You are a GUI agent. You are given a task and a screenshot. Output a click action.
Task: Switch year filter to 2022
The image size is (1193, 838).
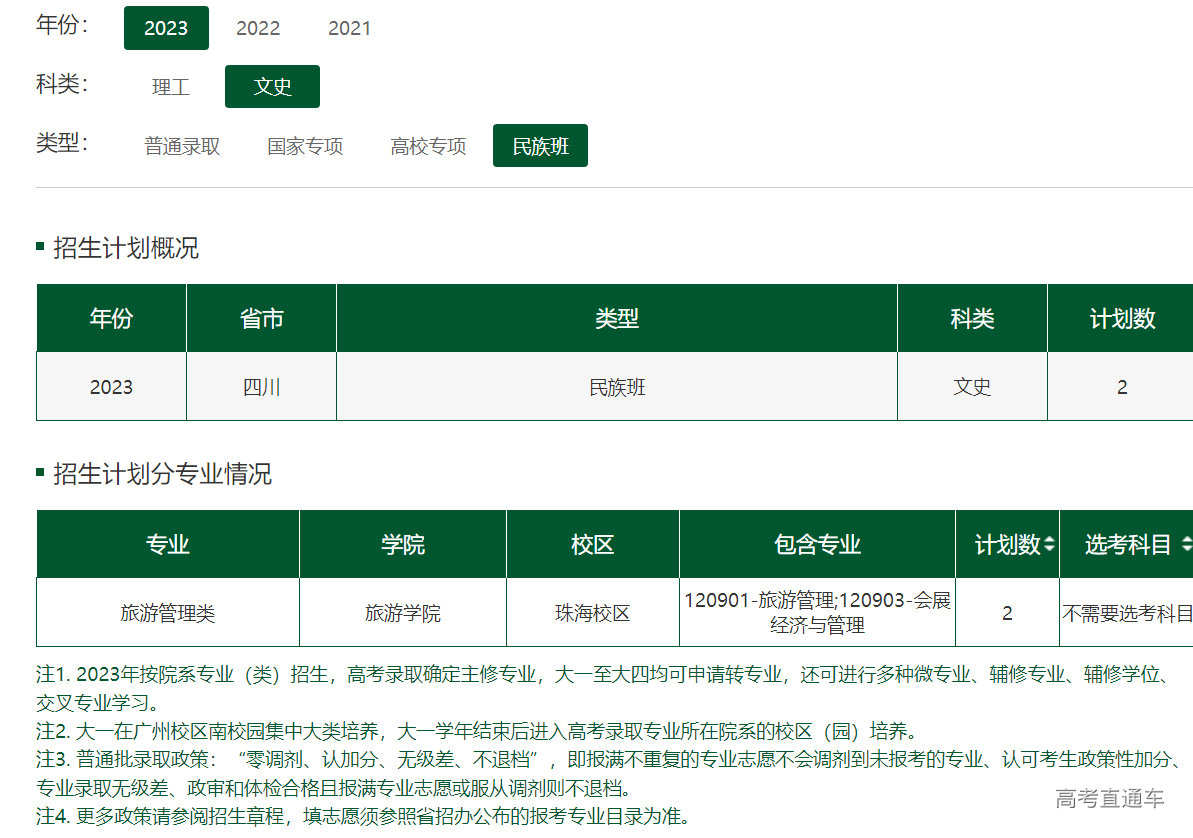pos(258,28)
